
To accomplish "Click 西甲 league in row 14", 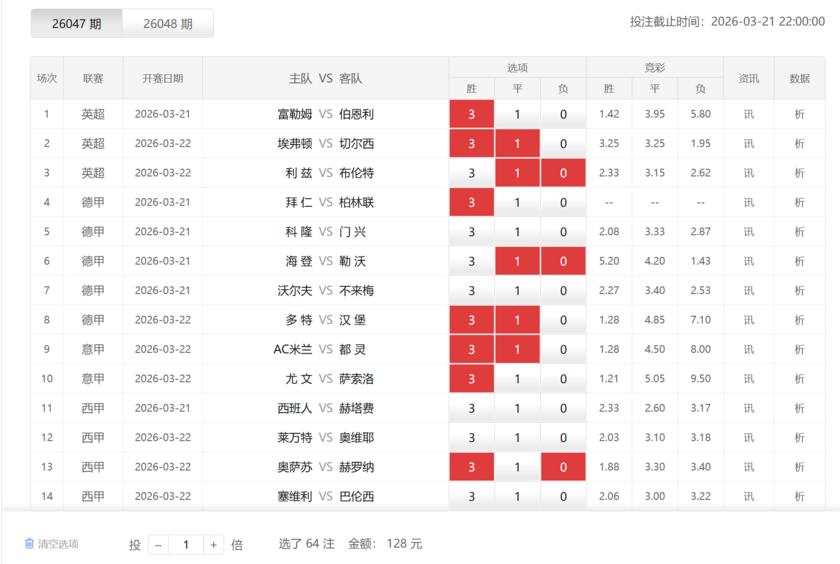I will [x=93, y=497].
